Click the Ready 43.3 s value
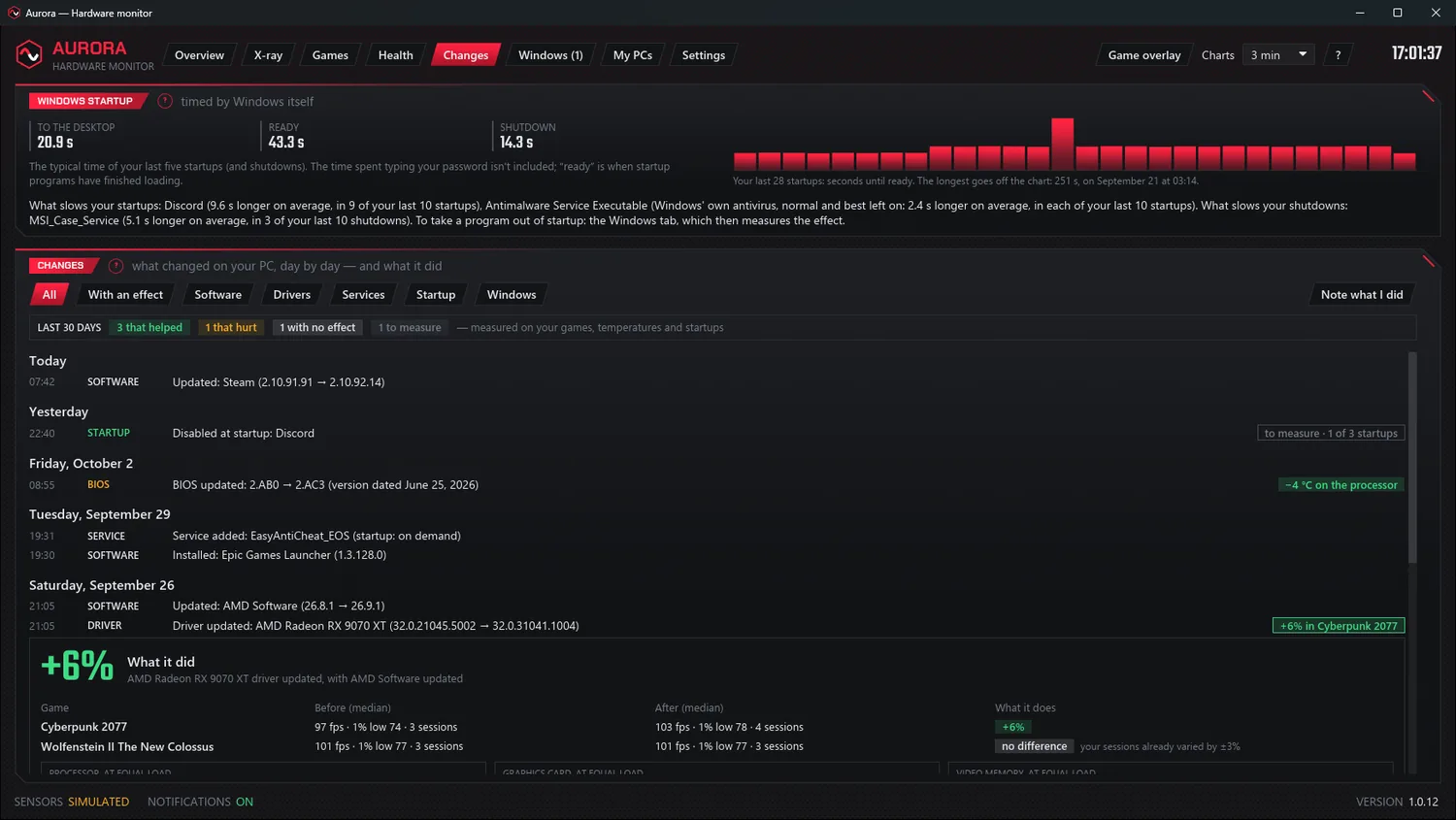 coord(286,143)
